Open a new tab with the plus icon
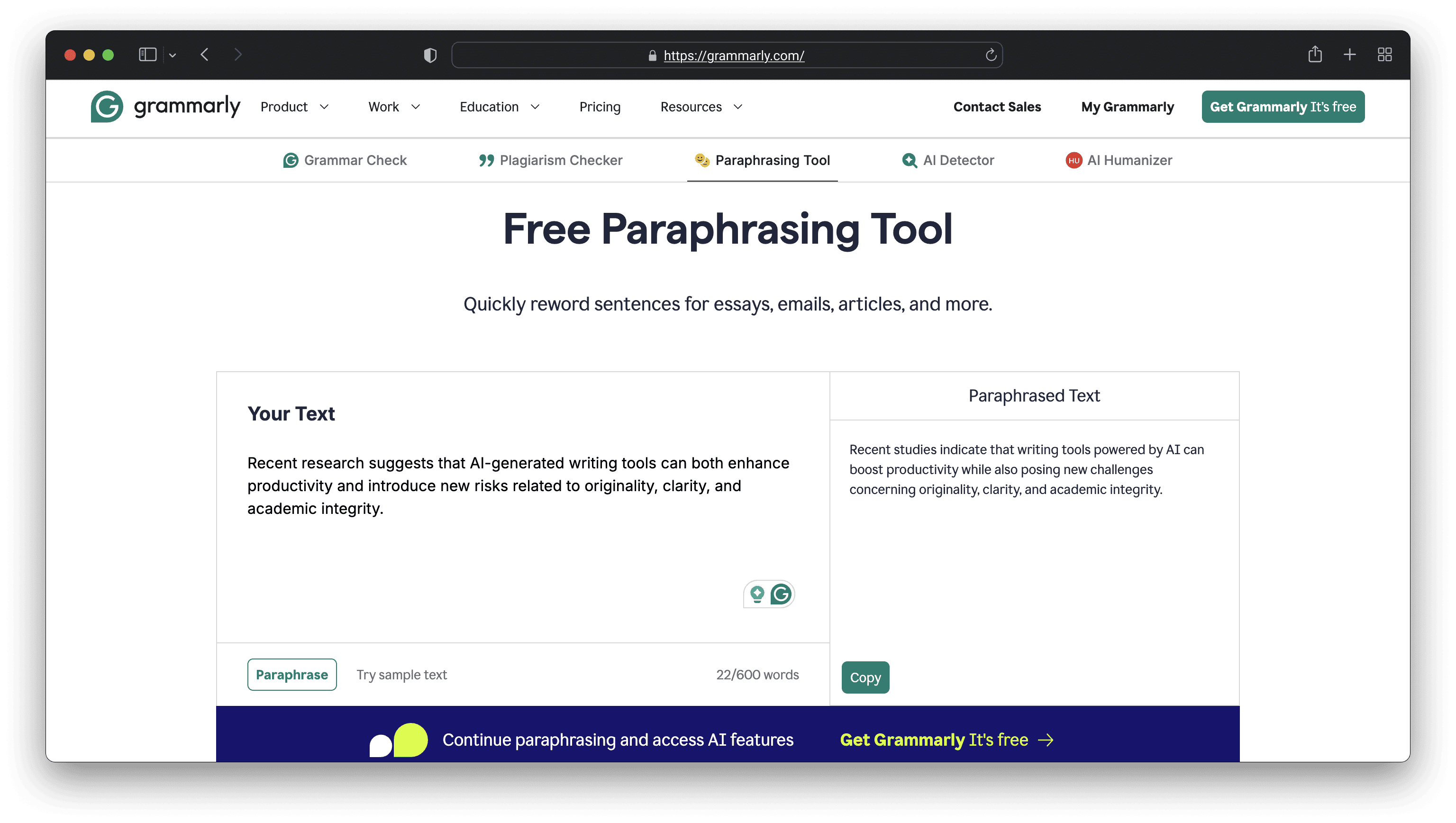 [1350, 54]
